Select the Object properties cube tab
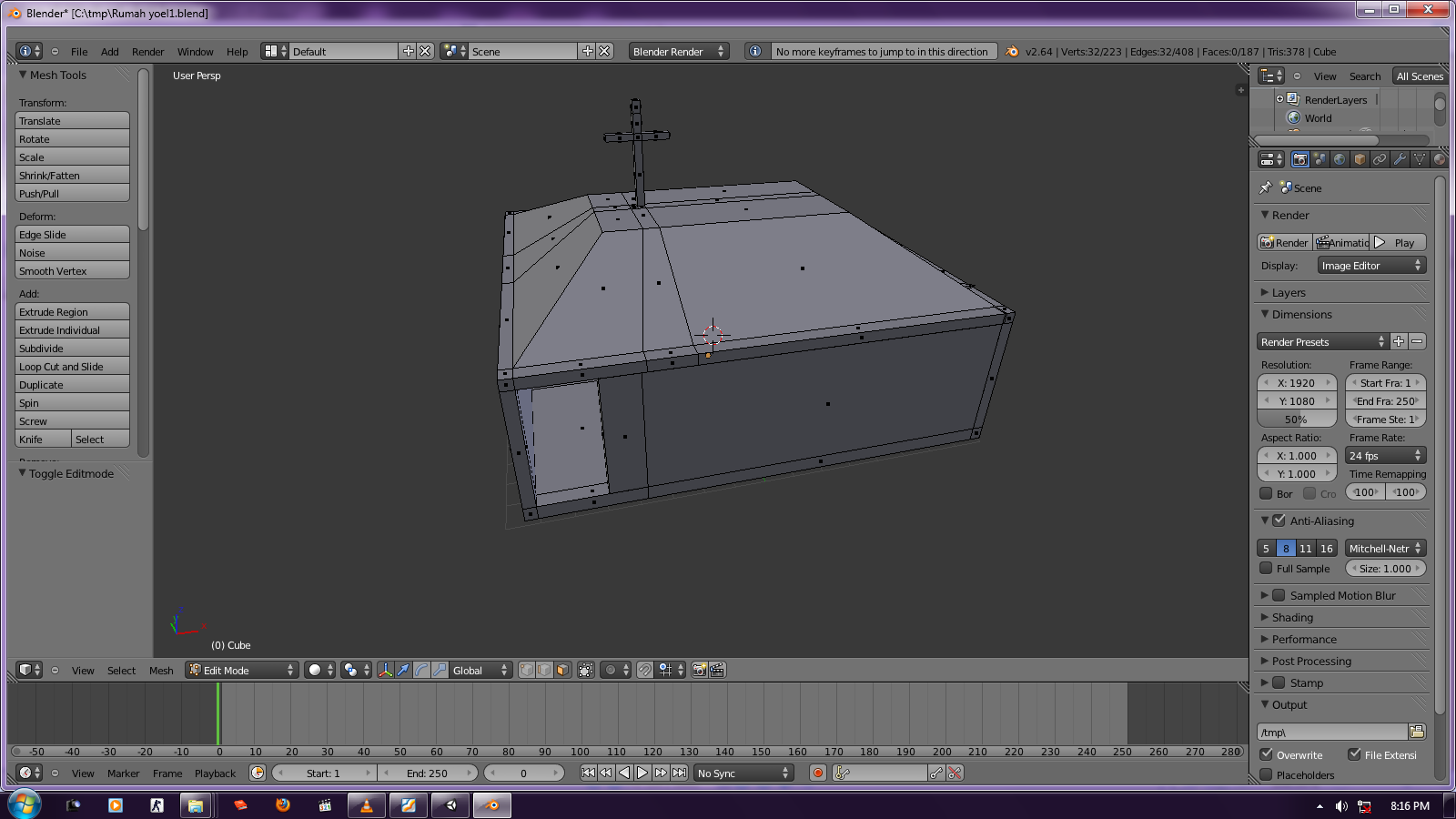The height and width of the screenshot is (819, 1456). pos(1360,159)
